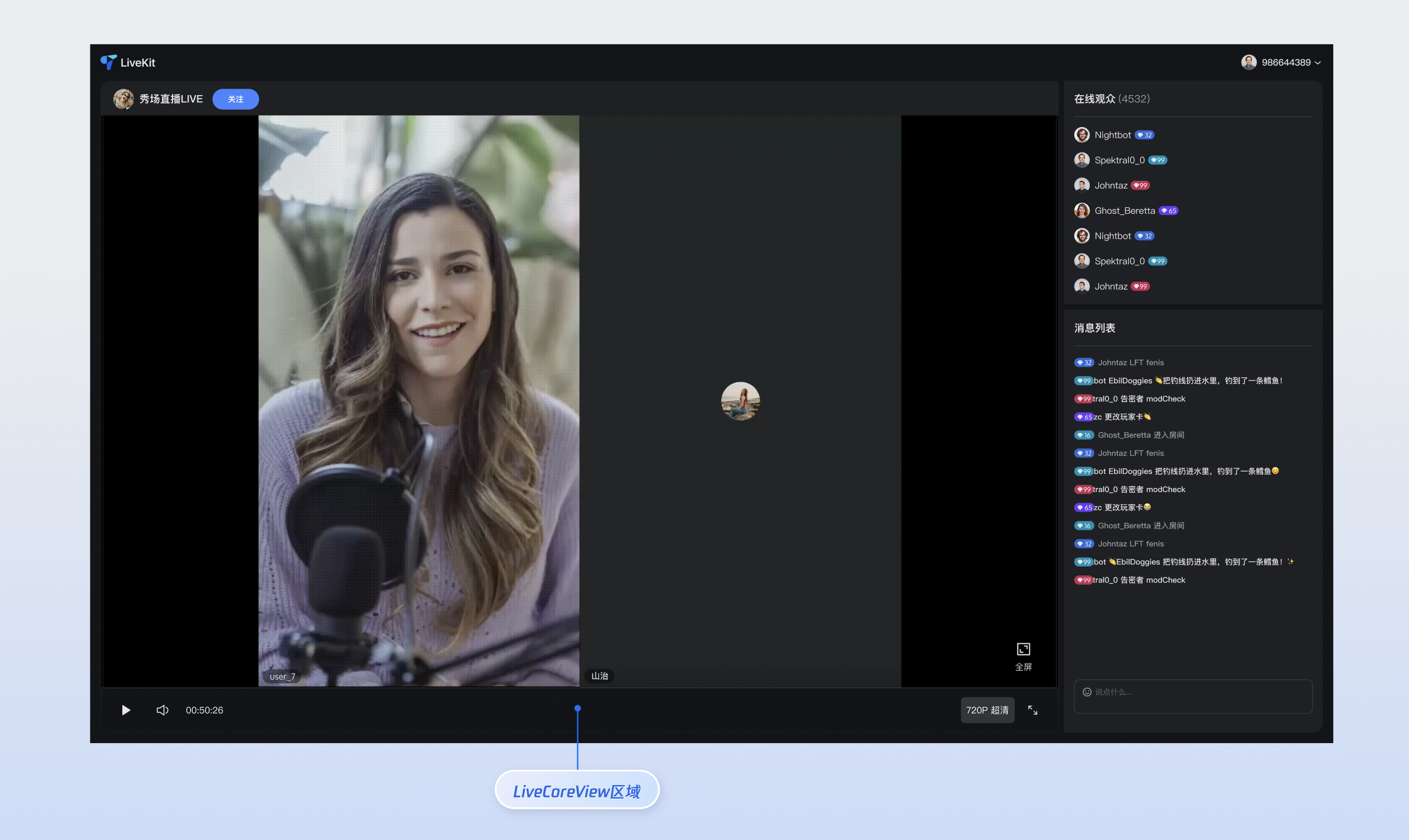Screen dimensions: 1409x840
Task: Click the LiveKit logo icon
Action: (109, 62)
